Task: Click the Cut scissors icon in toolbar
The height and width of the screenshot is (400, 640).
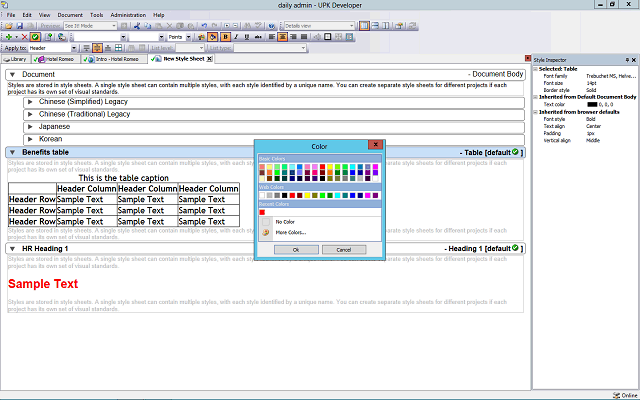Action: coord(135,25)
